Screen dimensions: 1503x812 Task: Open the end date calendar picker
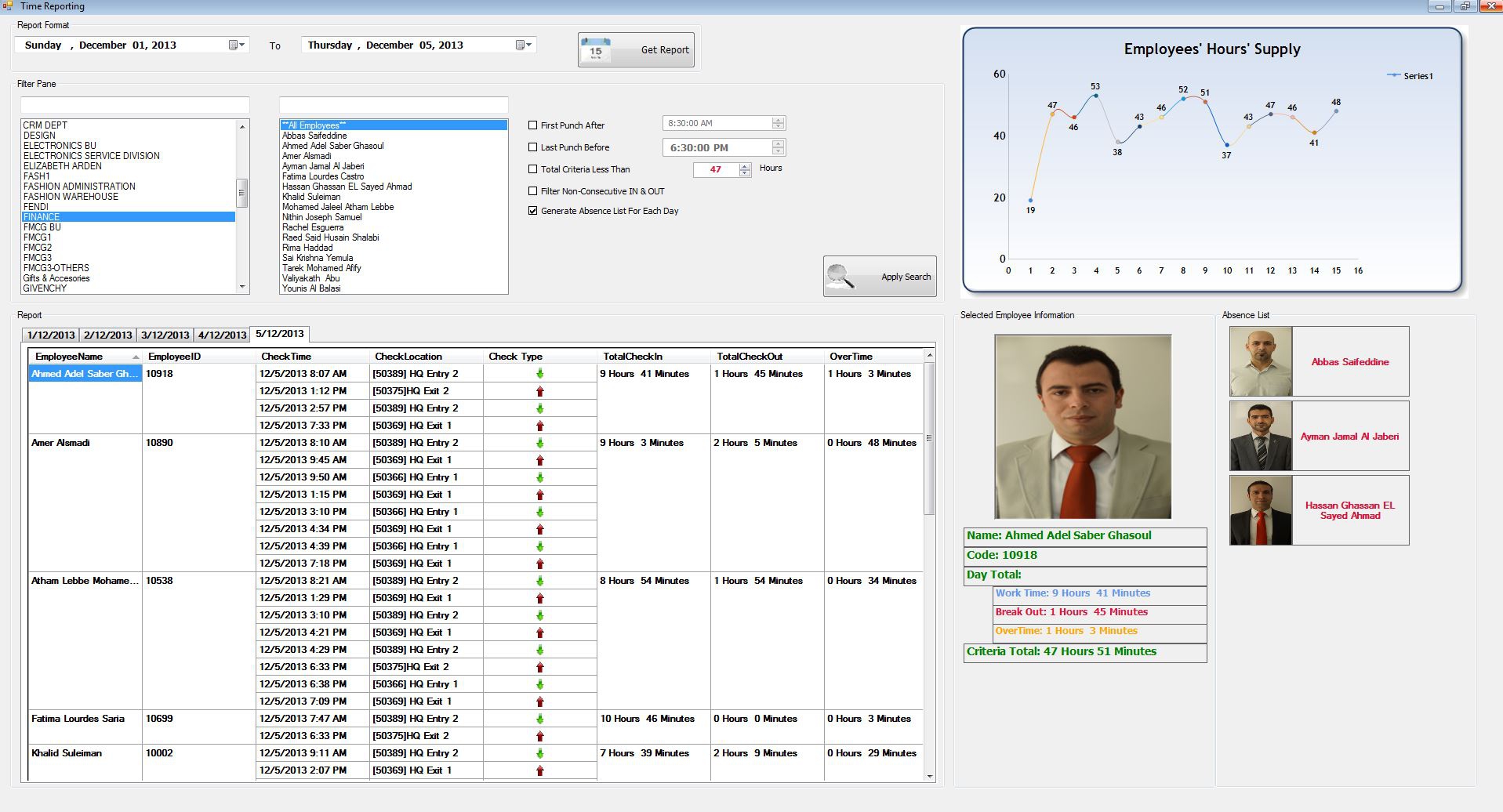point(524,45)
